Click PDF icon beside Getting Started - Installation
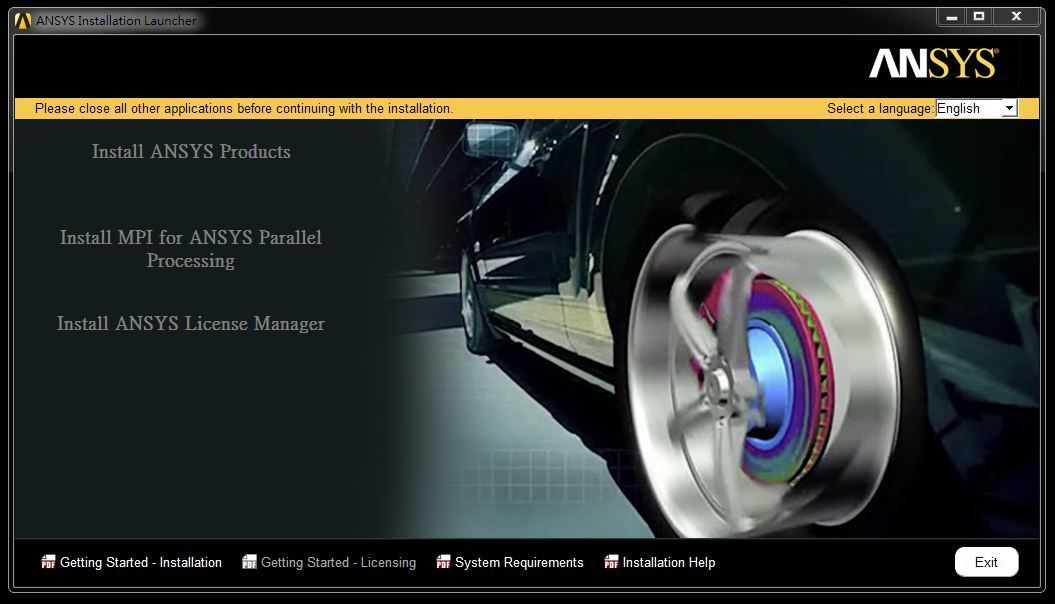 (48, 562)
